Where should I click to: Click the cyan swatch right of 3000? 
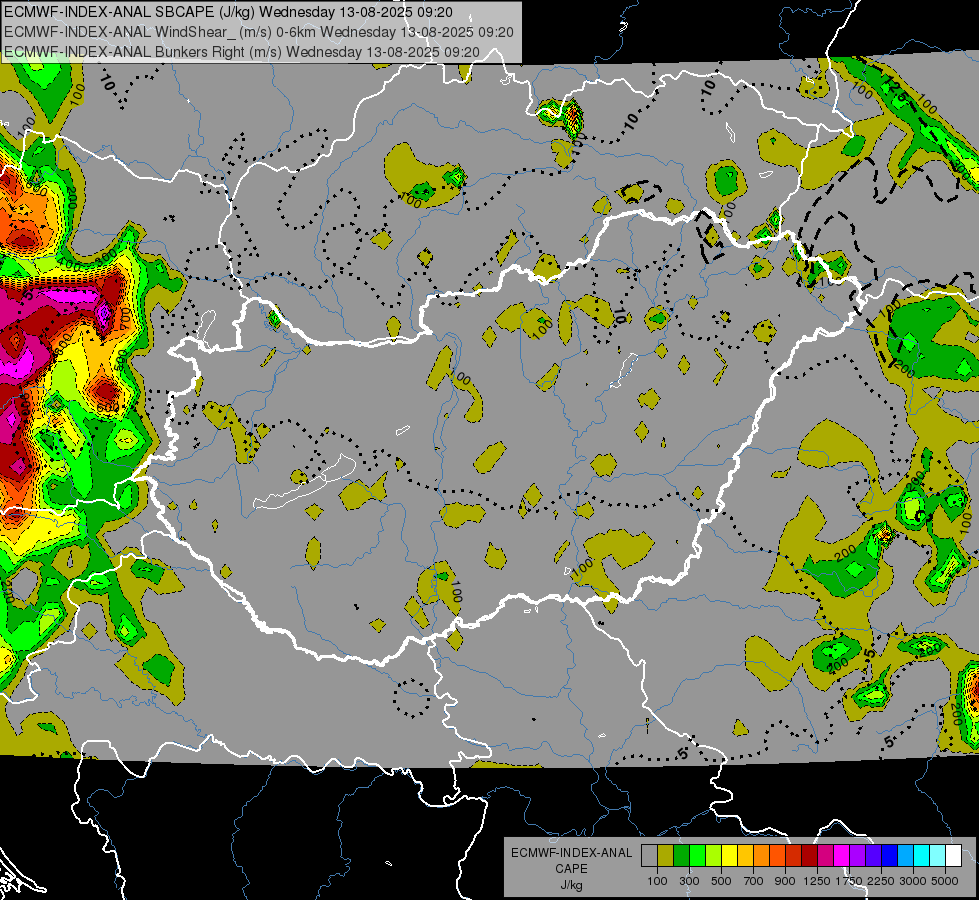click(x=922, y=855)
